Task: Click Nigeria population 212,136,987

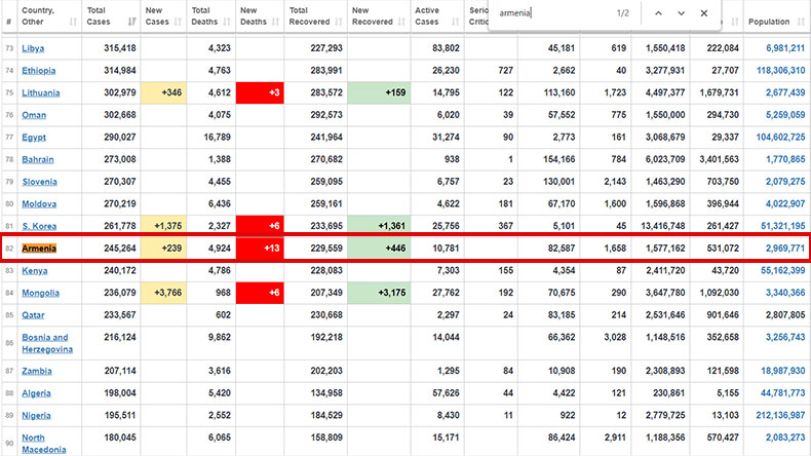Action: pos(780,415)
